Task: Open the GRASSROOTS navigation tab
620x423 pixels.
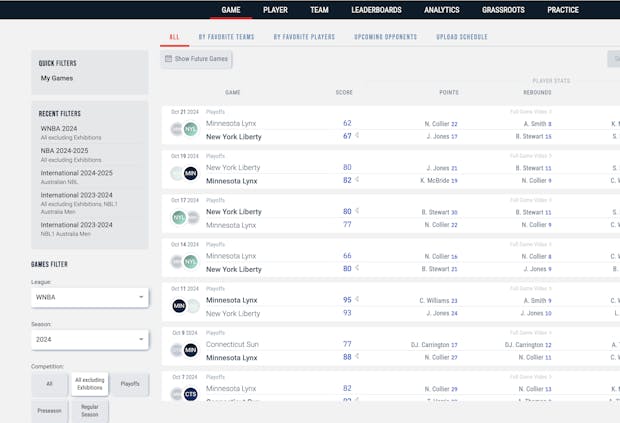Action: coord(503,10)
